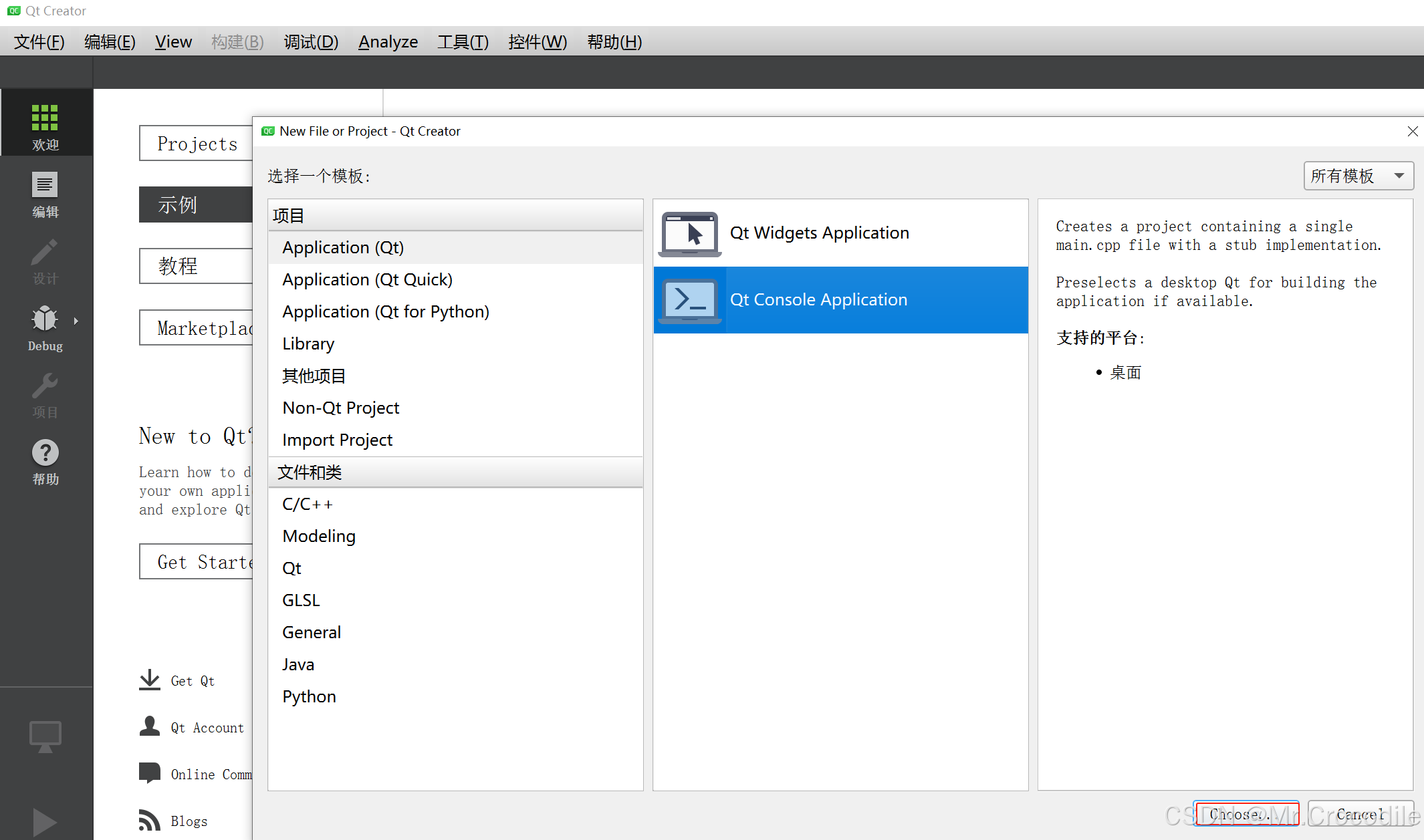Open the Analyze menu

[x=388, y=42]
